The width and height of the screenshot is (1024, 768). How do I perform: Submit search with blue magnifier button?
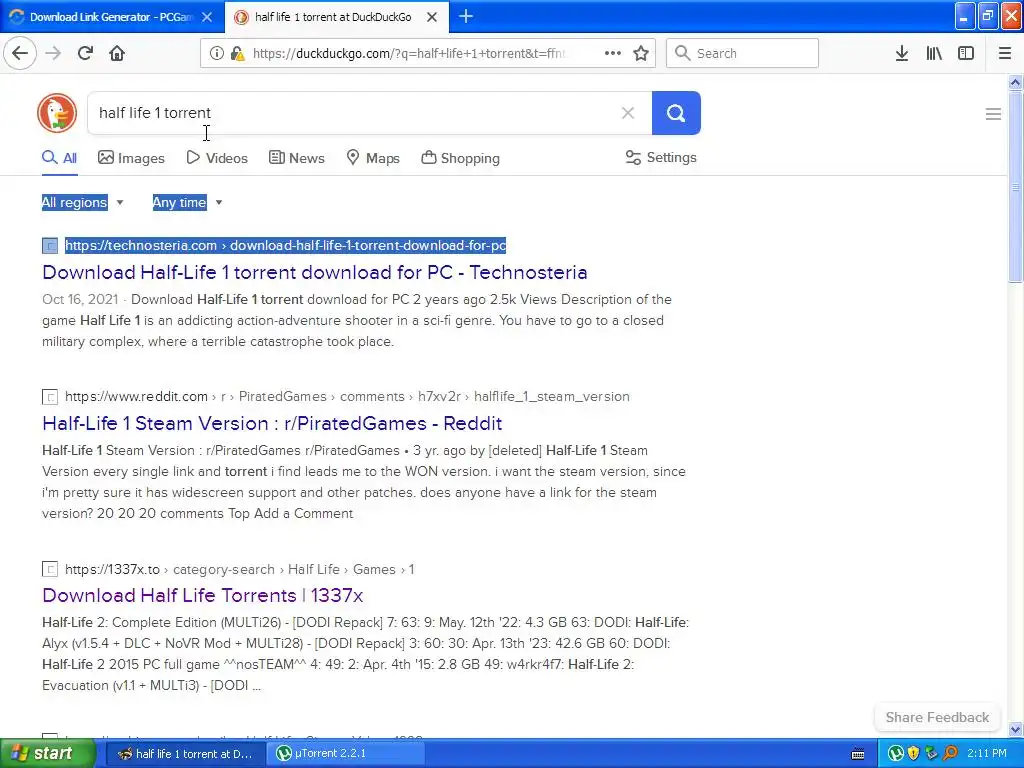tap(676, 113)
